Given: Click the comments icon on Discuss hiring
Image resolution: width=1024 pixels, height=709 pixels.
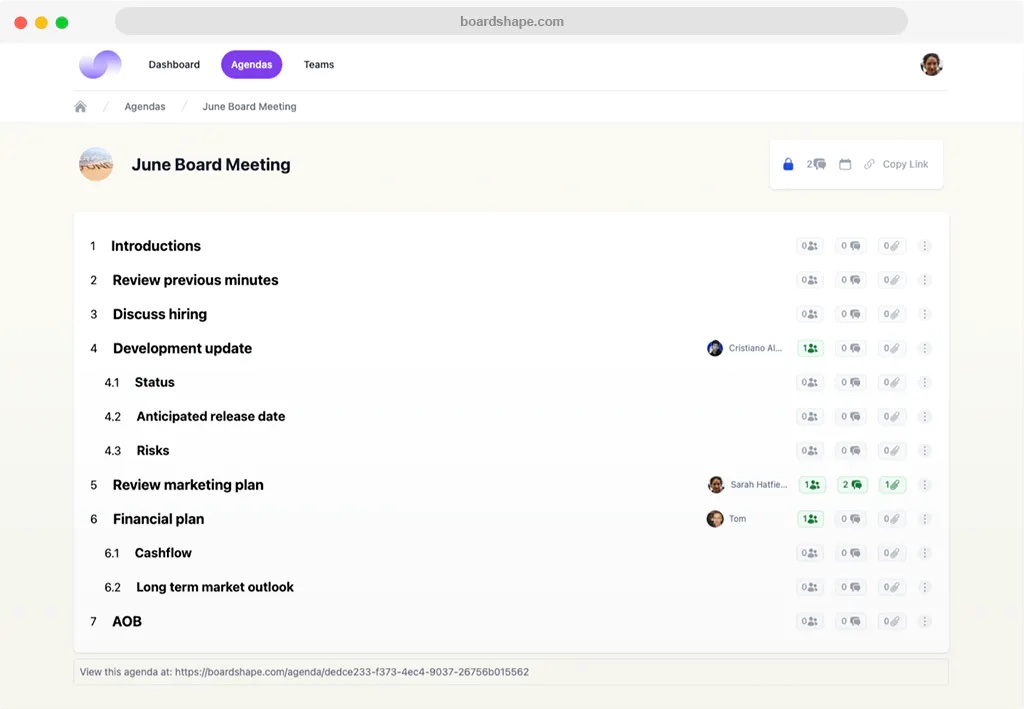Looking at the screenshot, I should click(850, 313).
